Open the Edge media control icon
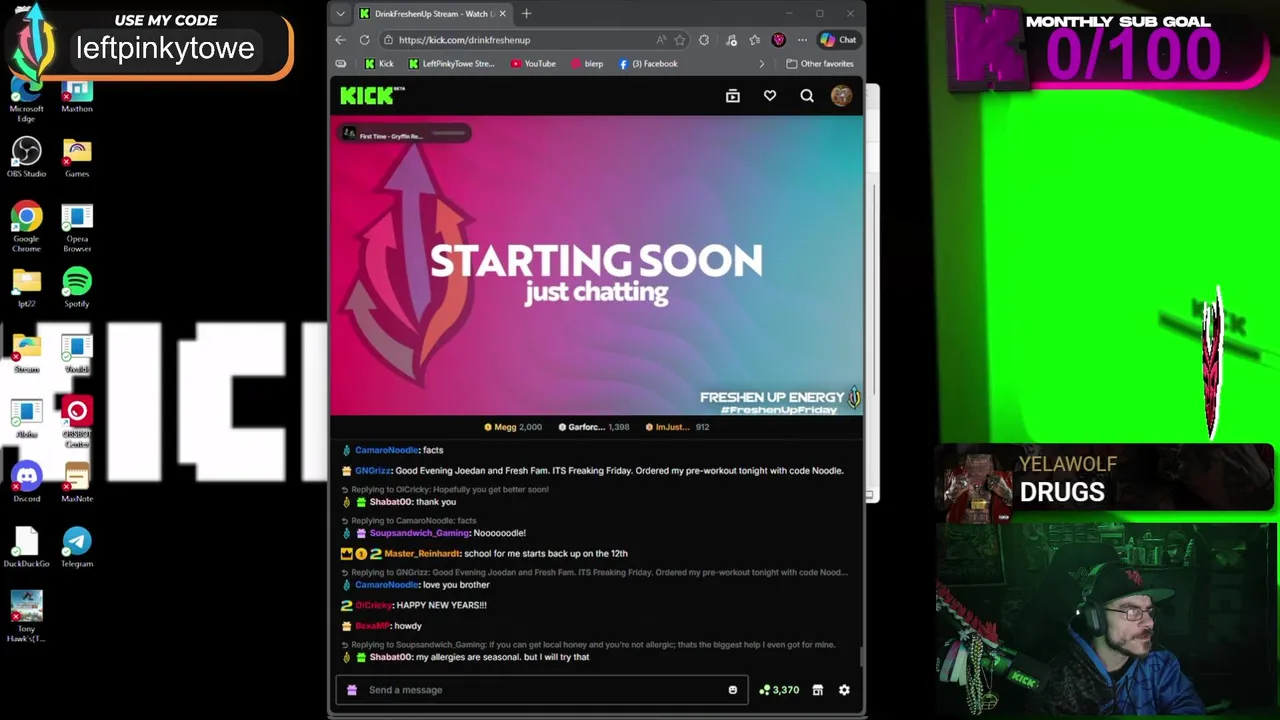1280x720 pixels. click(x=731, y=40)
